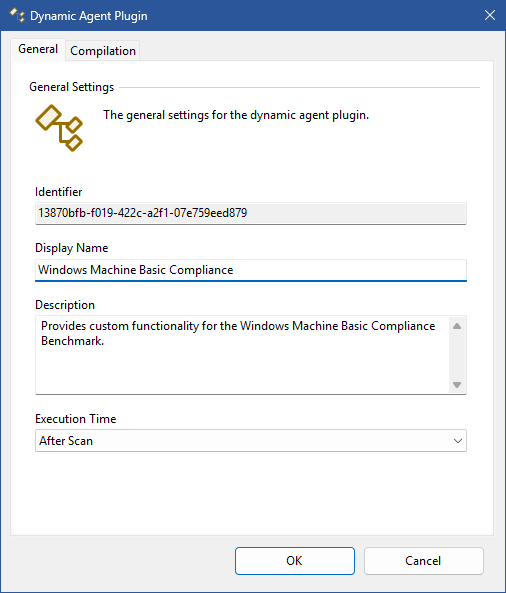Click the Execution Time label
This screenshot has height=593, width=506.
click(76, 419)
